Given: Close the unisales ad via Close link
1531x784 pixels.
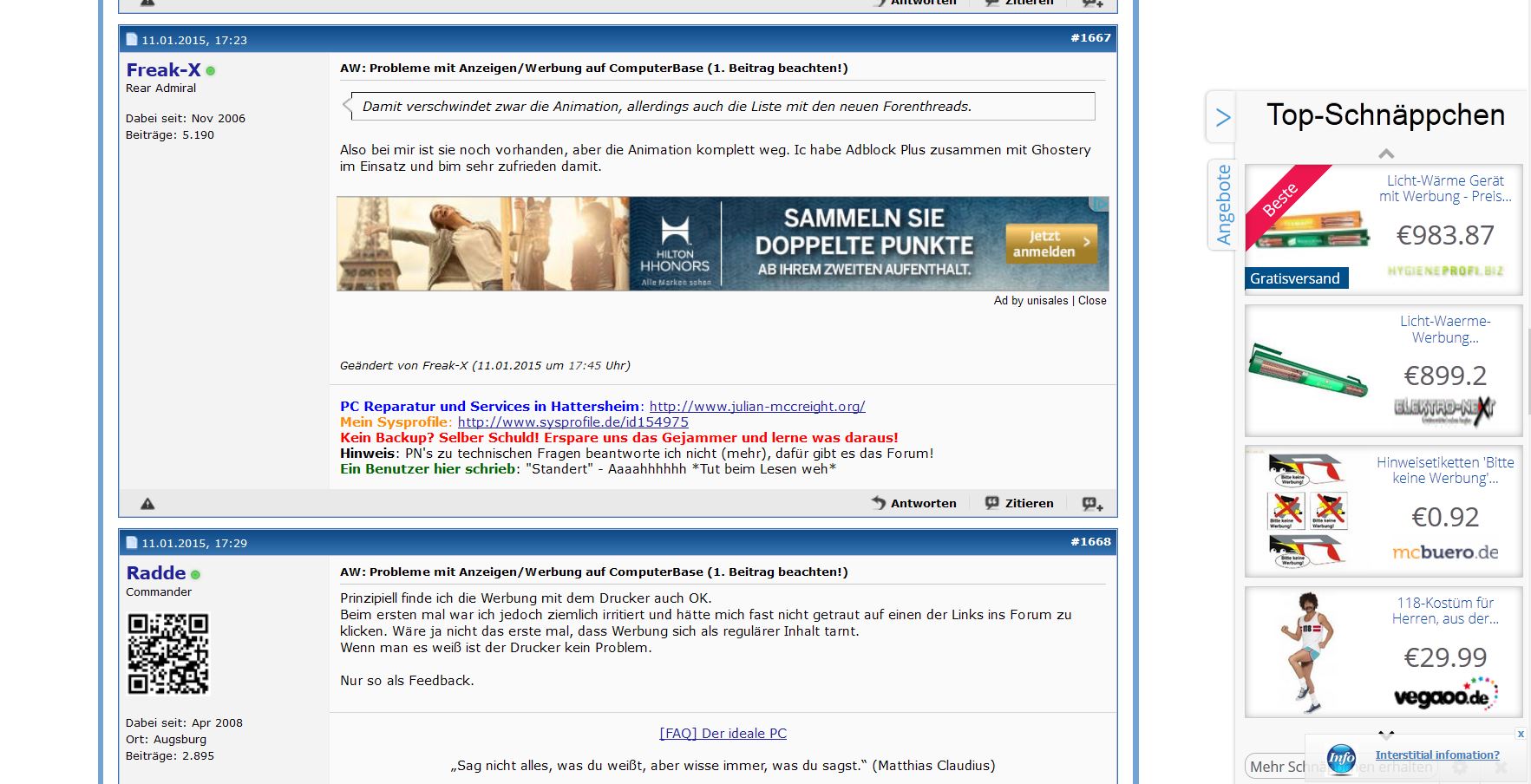Looking at the screenshot, I should point(1092,301).
